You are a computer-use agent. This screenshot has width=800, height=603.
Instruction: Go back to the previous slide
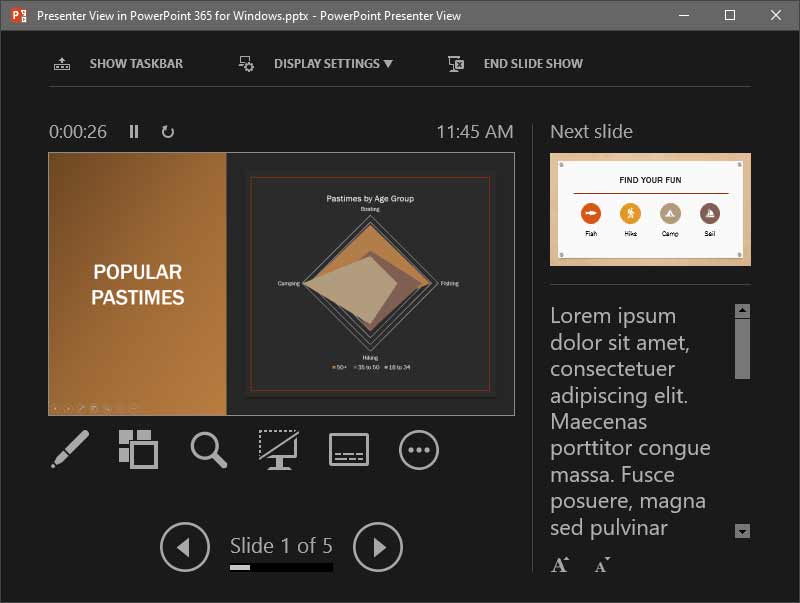pos(185,546)
